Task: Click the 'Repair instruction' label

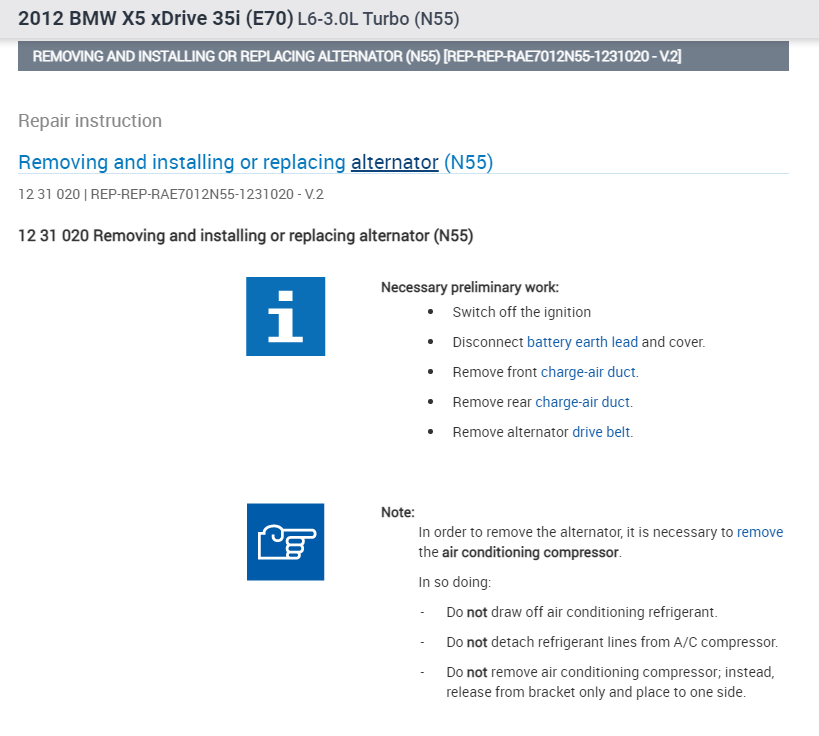Action: click(x=90, y=121)
